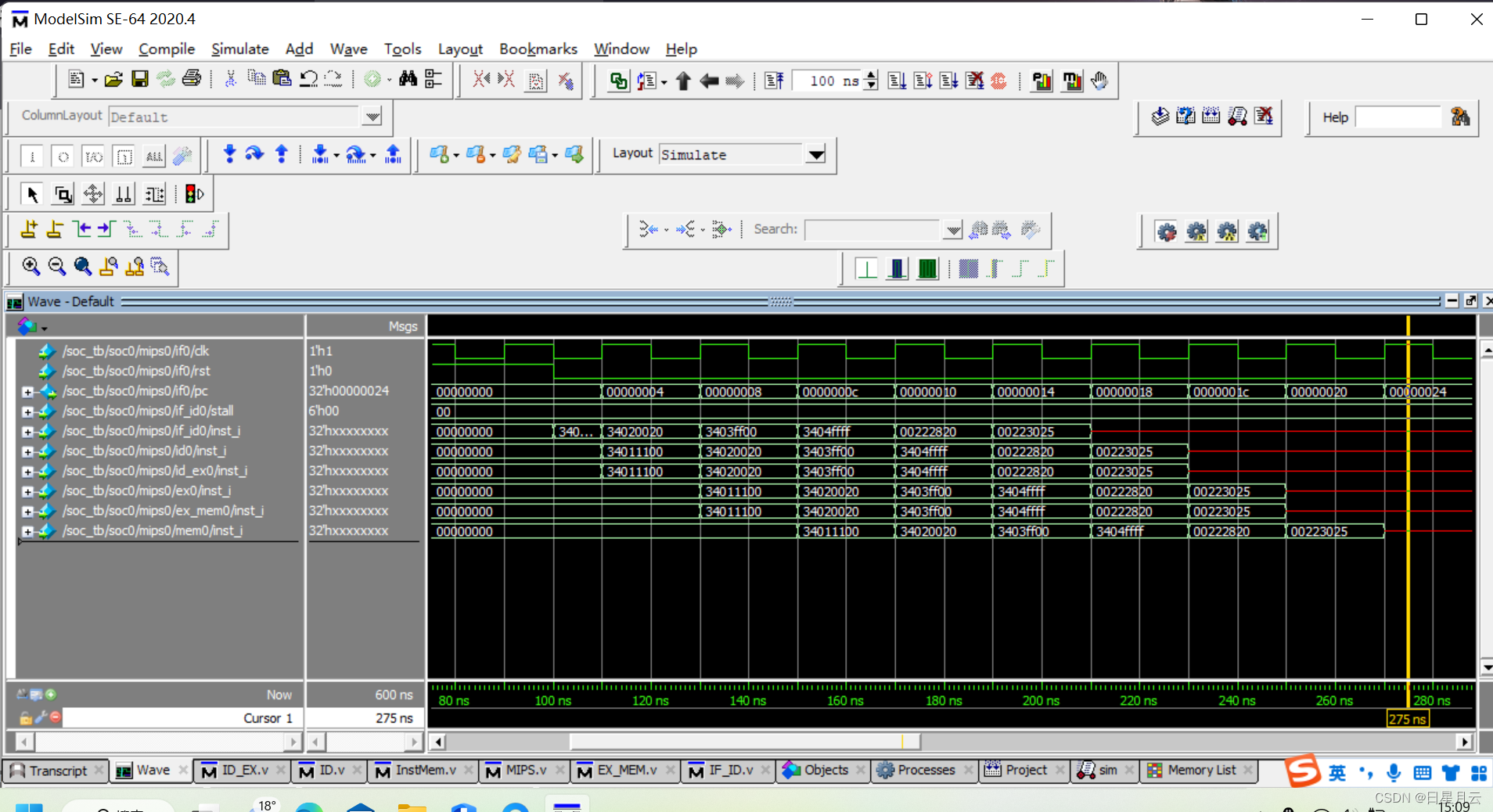The height and width of the screenshot is (812, 1493).
Task: Click the Help search binoculars icon
Action: [x=1460, y=117]
